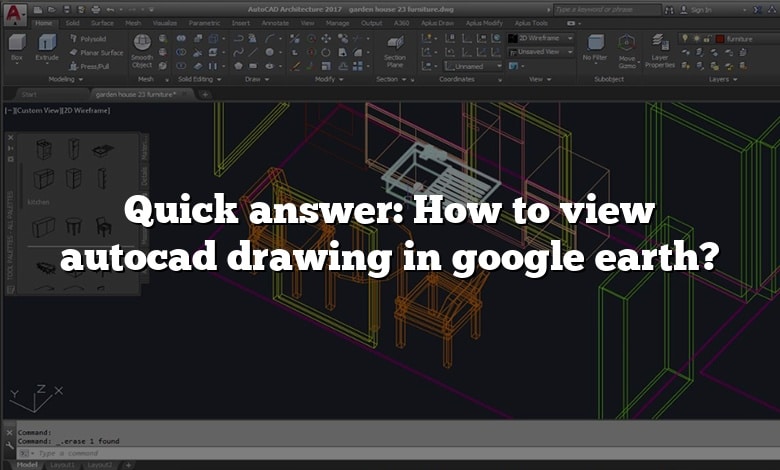
Task: Toggle the layer freeze sun icon
Action: [696, 38]
